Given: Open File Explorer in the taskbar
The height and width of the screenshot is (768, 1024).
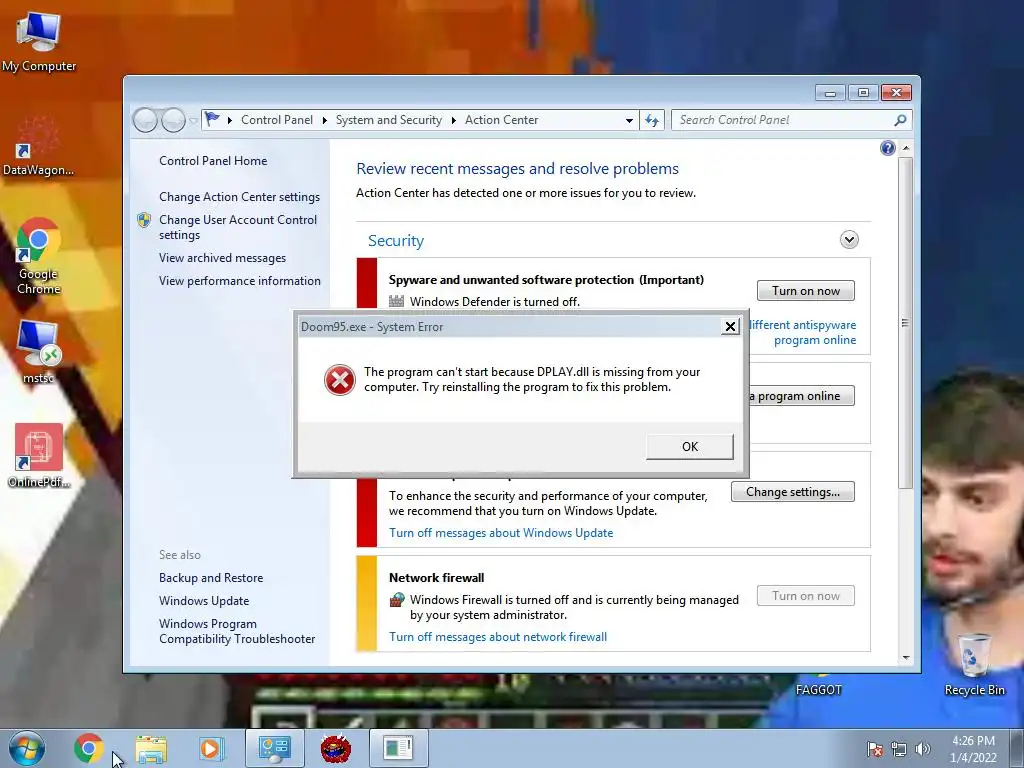Looking at the screenshot, I should click(151, 749).
